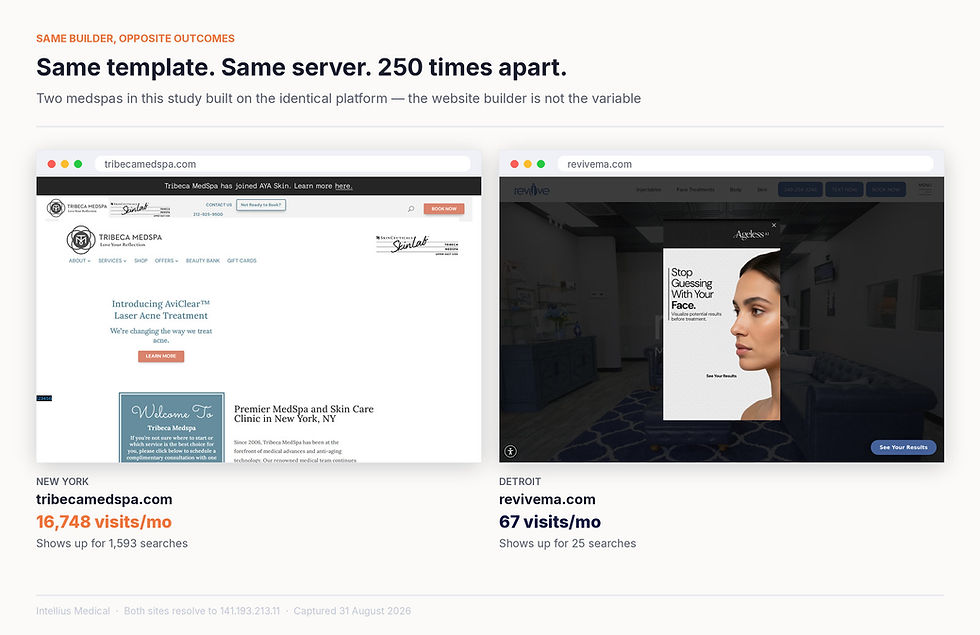The height and width of the screenshot is (635, 980).
Task: Click the 'Captured 31 August 2026' footer text
Action: [352, 611]
